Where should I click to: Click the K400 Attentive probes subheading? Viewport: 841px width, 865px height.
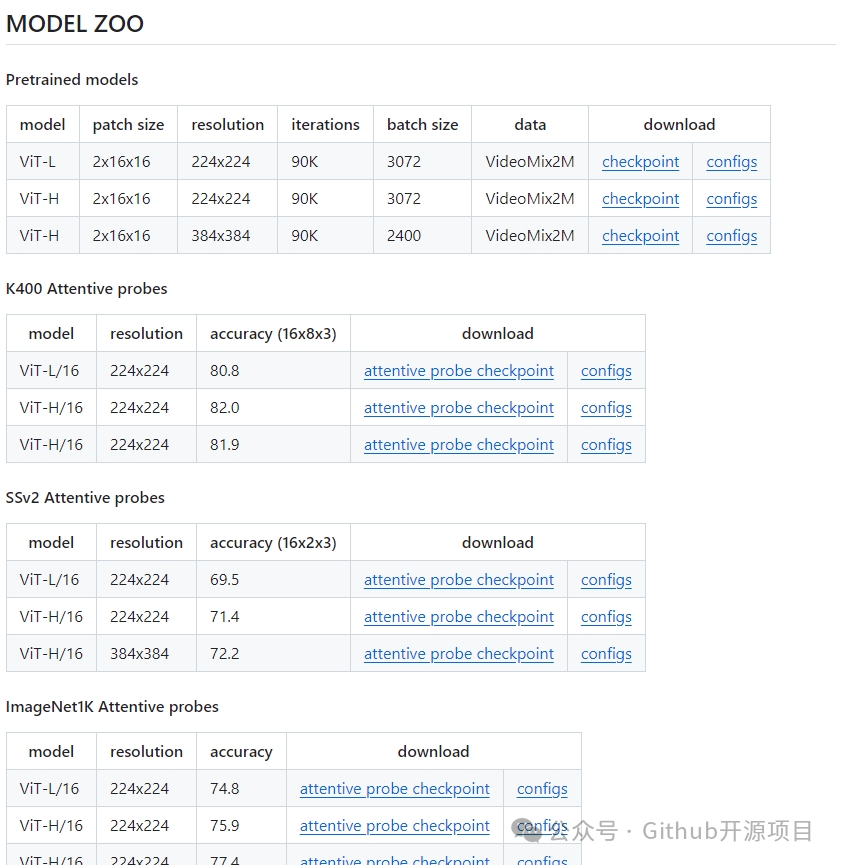[86, 289]
